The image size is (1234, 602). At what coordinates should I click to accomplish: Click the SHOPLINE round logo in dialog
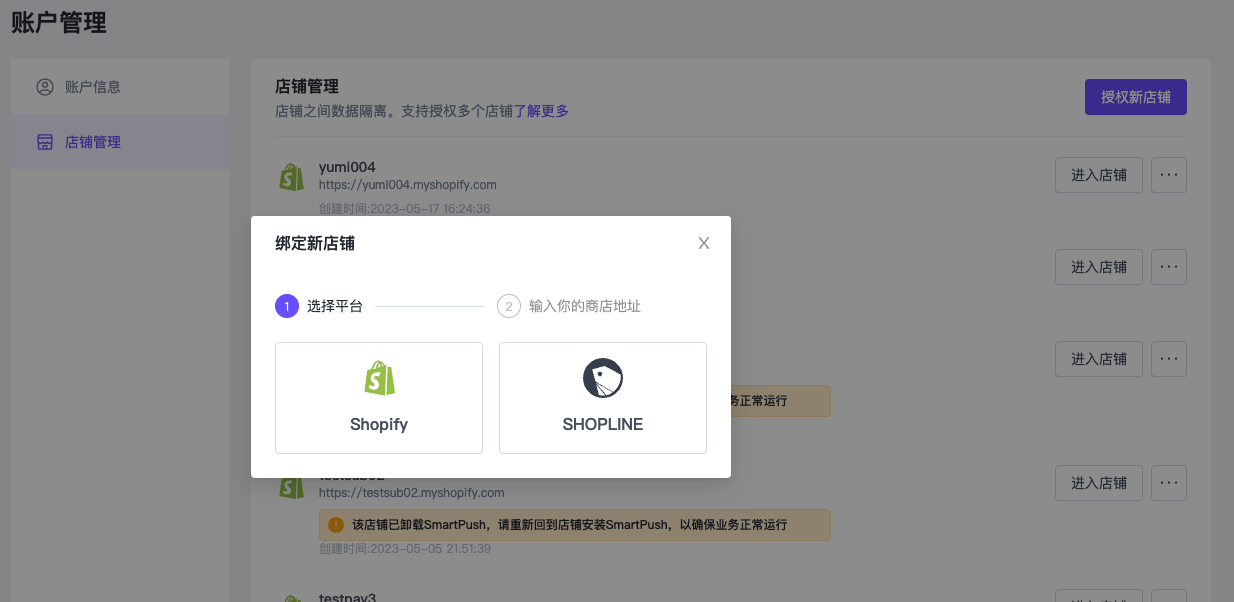click(602, 378)
